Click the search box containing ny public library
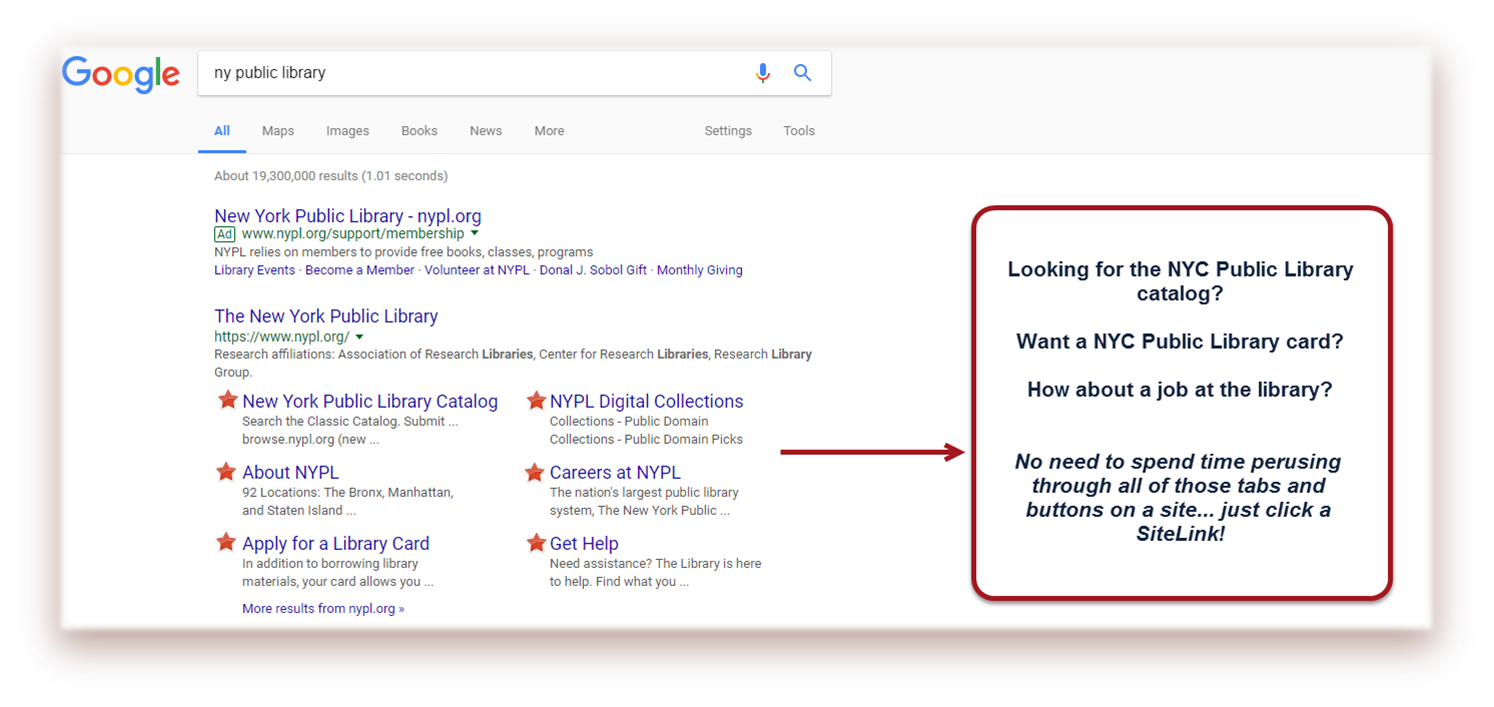Image resolution: width=1494 pixels, height=707 pixels. 470,73
